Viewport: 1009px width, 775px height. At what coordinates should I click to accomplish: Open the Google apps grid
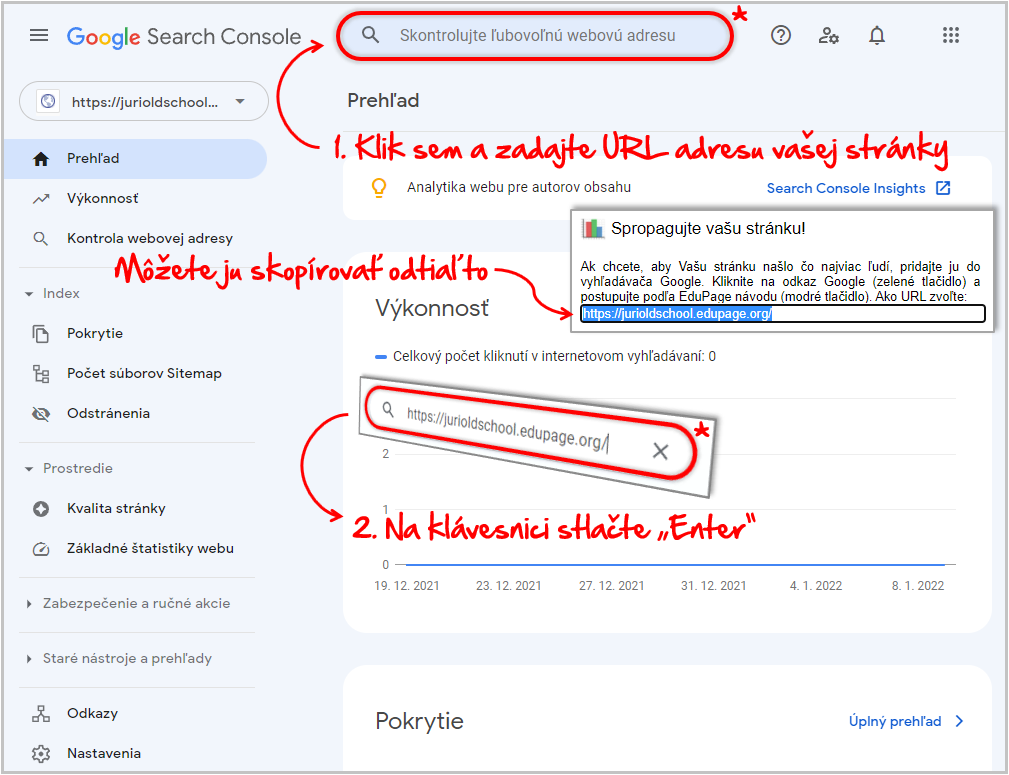pos(950,35)
